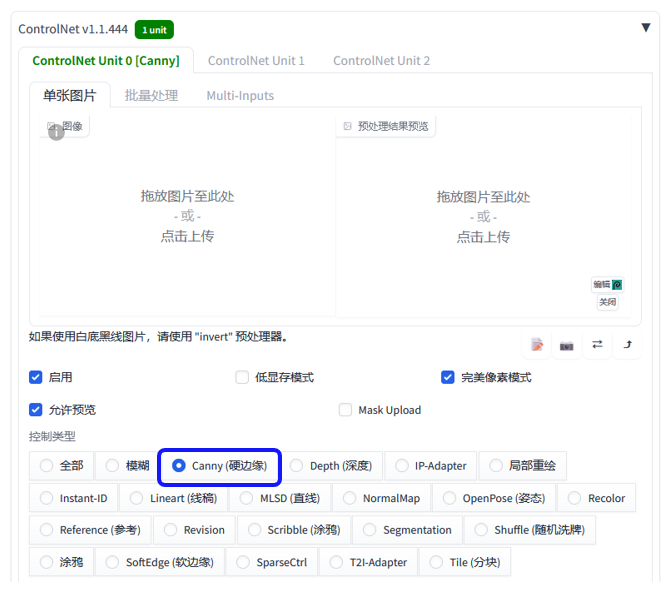This screenshot has height=611, width=669.
Task: Enable the 低显存模式 checkbox
Action: (242, 377)
